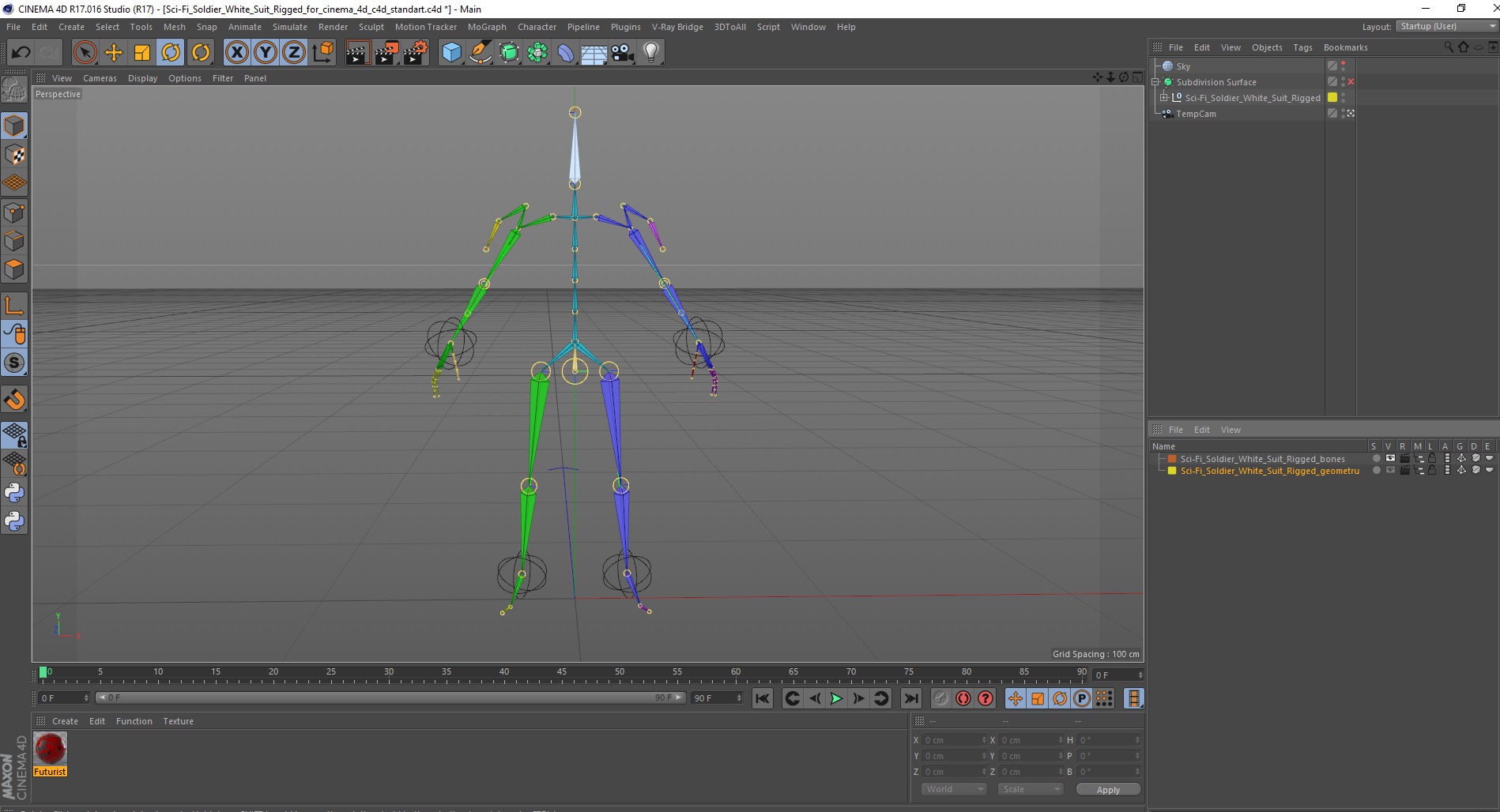
Task: Click Make Editable icon in left toolbar
Action: [x=14, y=90]
